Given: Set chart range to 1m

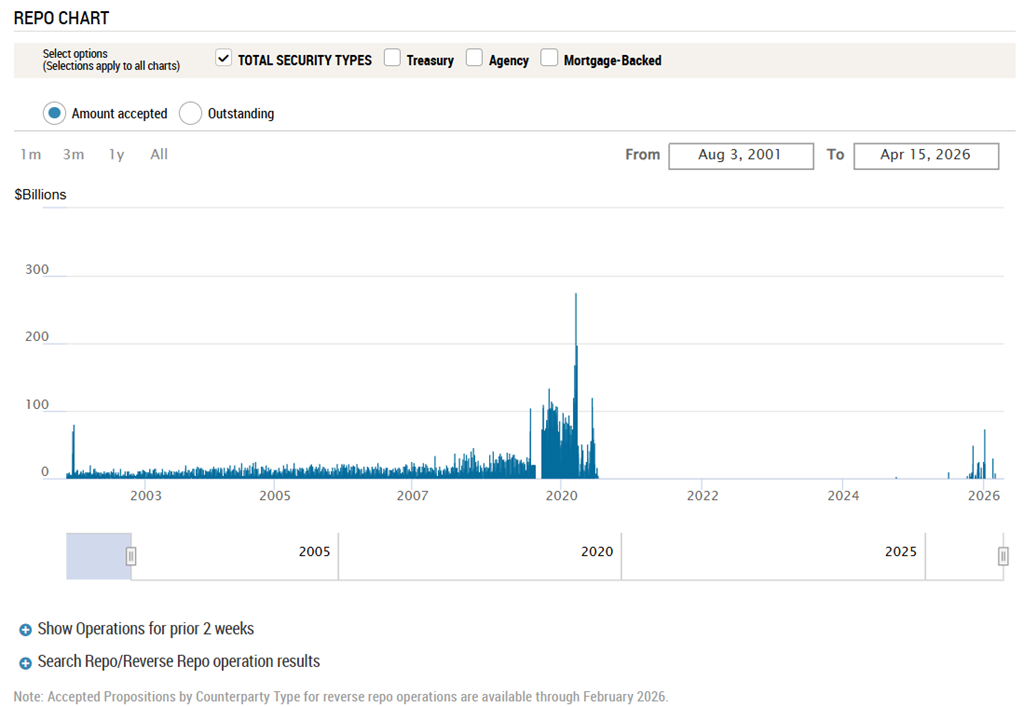Looking at the screenshot, I should pyautogui.click(x=31, y=154).
